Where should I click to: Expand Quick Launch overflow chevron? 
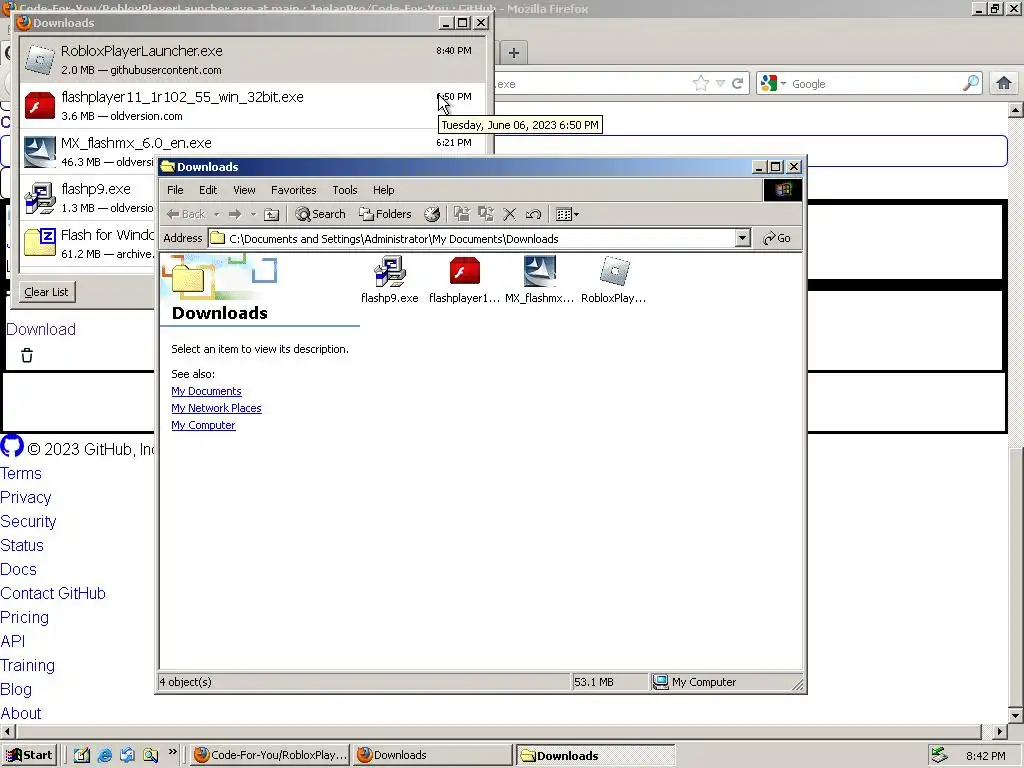coord(173,752)
